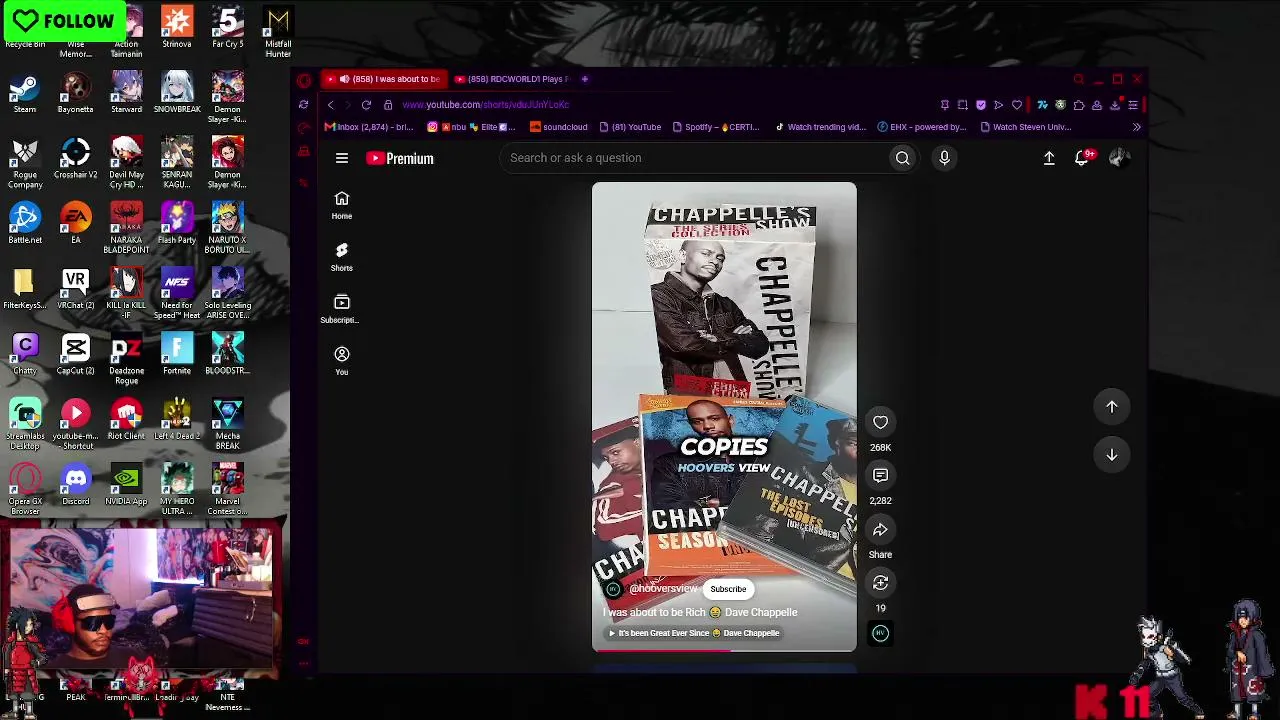Screen dimensions: 1280x720
Task: Go to the next short
Action: tap(1112, 455)
